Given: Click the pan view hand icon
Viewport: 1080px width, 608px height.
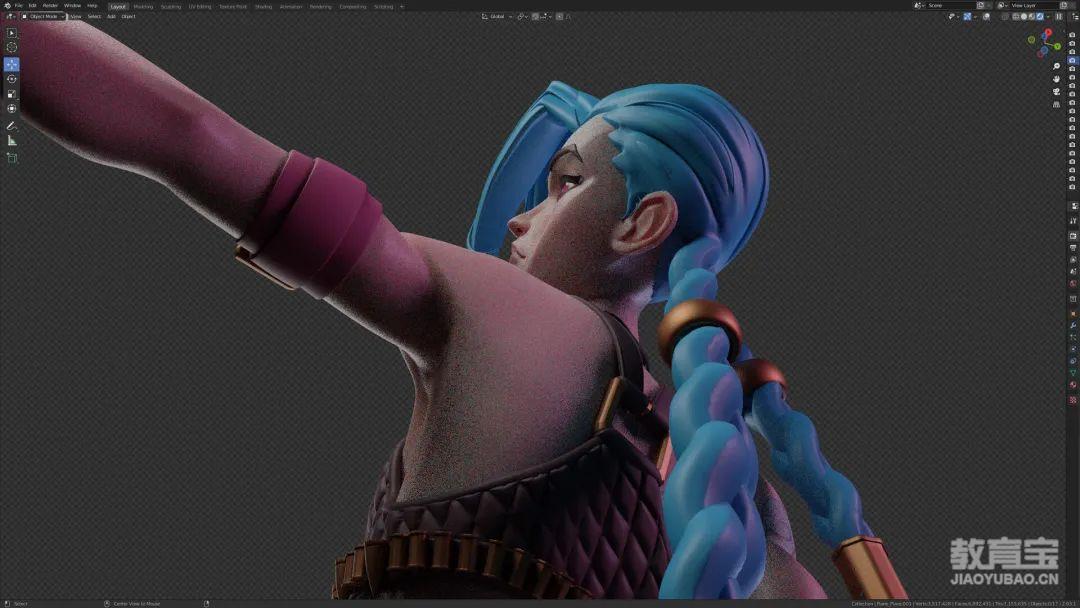Looking at the screenshot, I should point(1057,79).
